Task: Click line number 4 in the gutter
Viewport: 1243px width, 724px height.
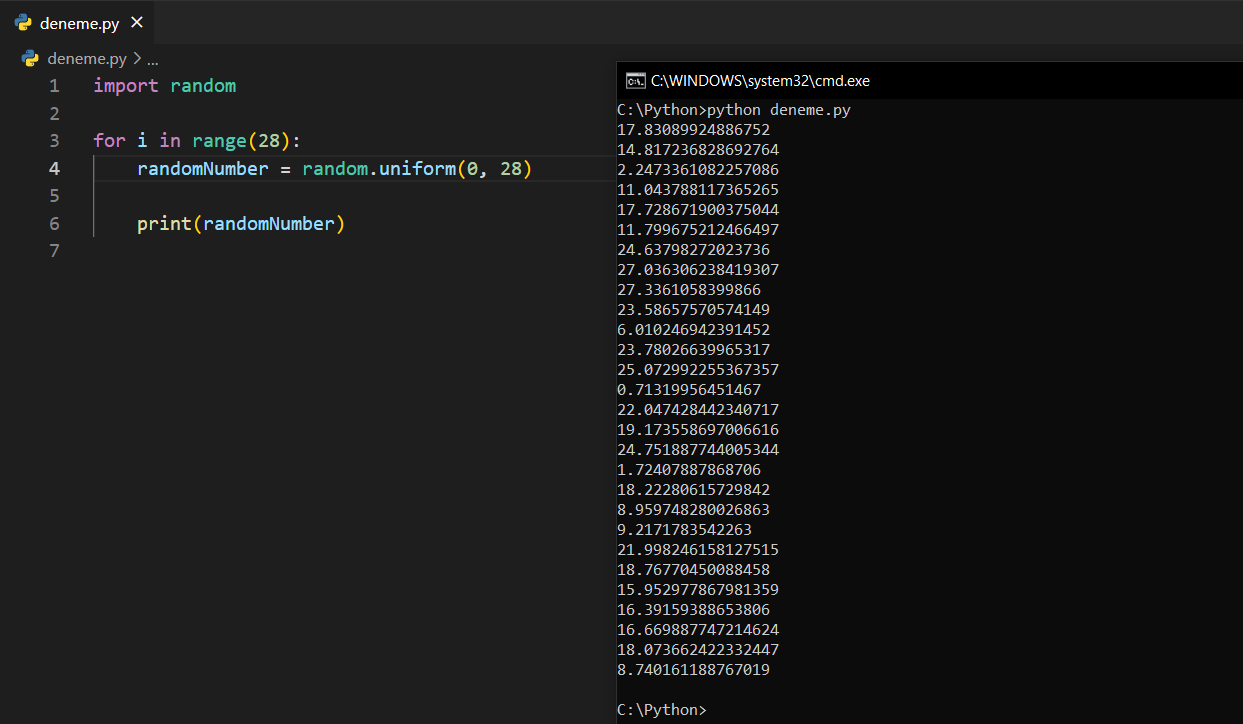Action: pyautogui.click(x=54, y=169)
